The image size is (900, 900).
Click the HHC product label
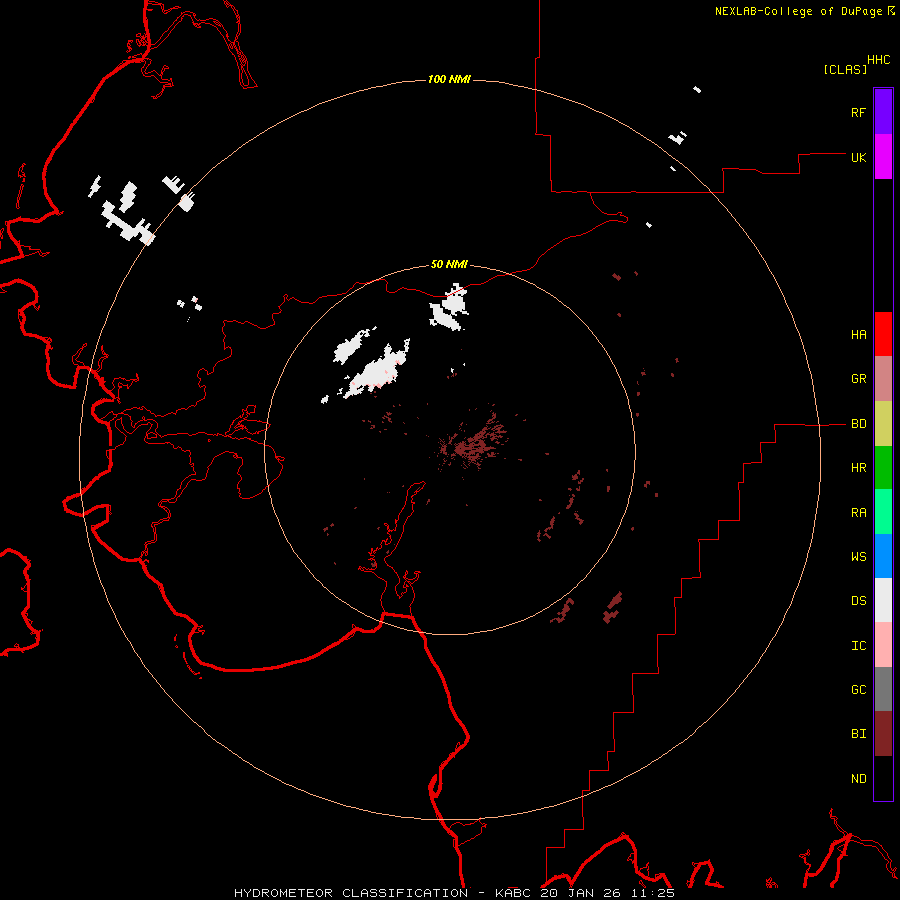point(878,60)
